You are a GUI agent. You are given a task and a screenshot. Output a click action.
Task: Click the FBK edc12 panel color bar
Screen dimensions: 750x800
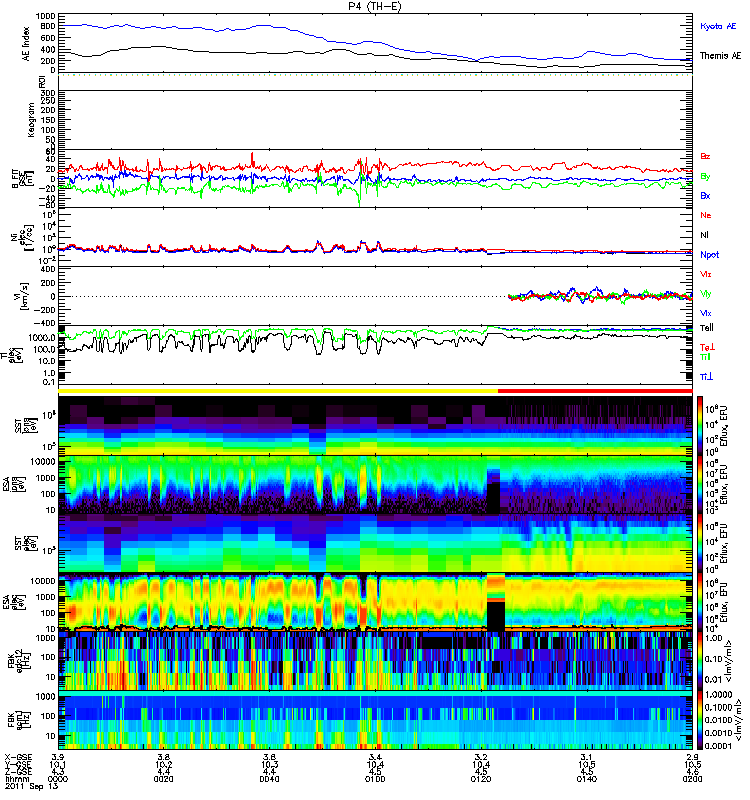click(700, 661)
